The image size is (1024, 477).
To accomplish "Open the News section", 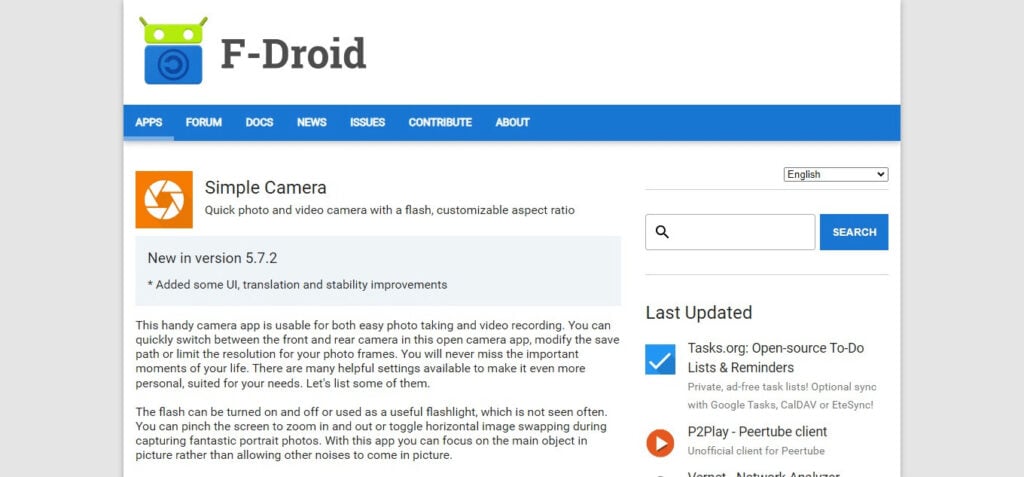I will tap(312, 122).
